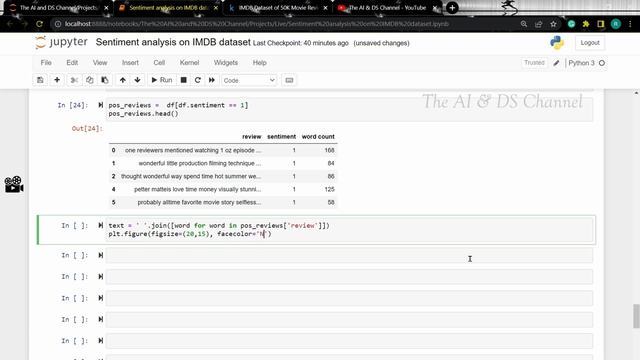Click the Last Checkpoint status text
Screen dimensions: 640x360
[x=301, y=43]
